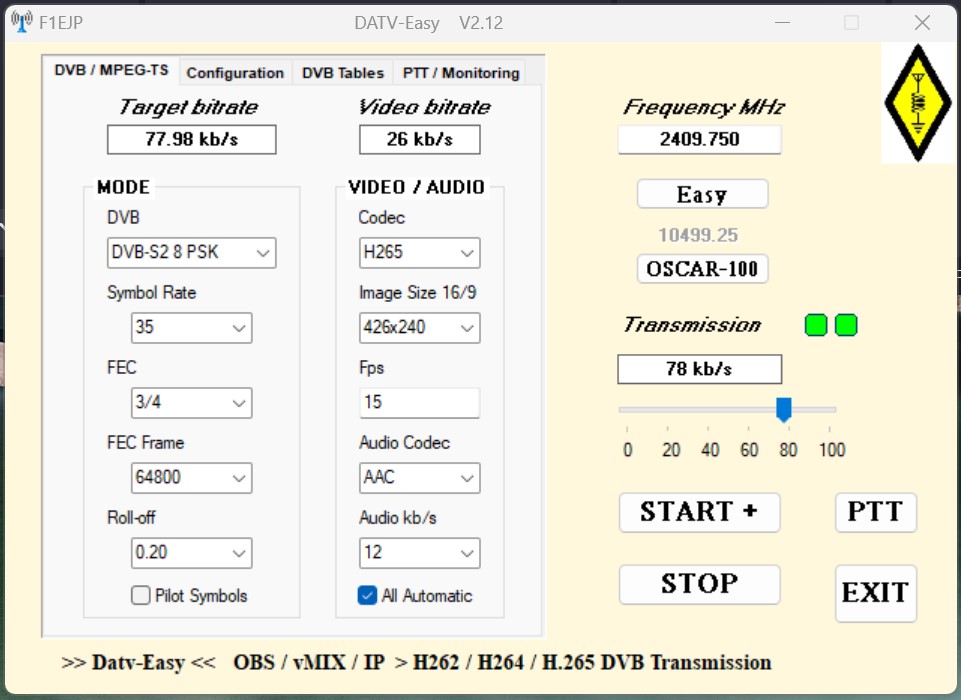
Task: Click the blue transmission level slider thumb
Action: point(784,409)
